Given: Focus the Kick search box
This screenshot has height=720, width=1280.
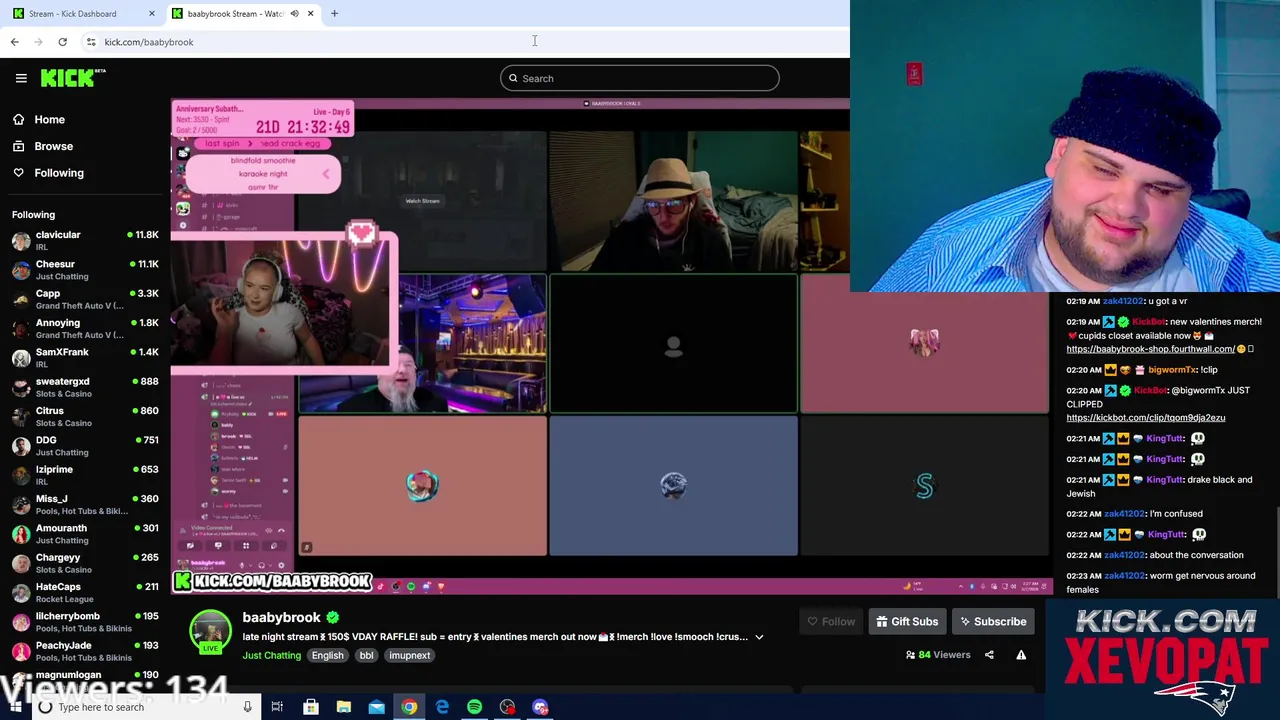Looking at the screenshot, I should (640, 78).
